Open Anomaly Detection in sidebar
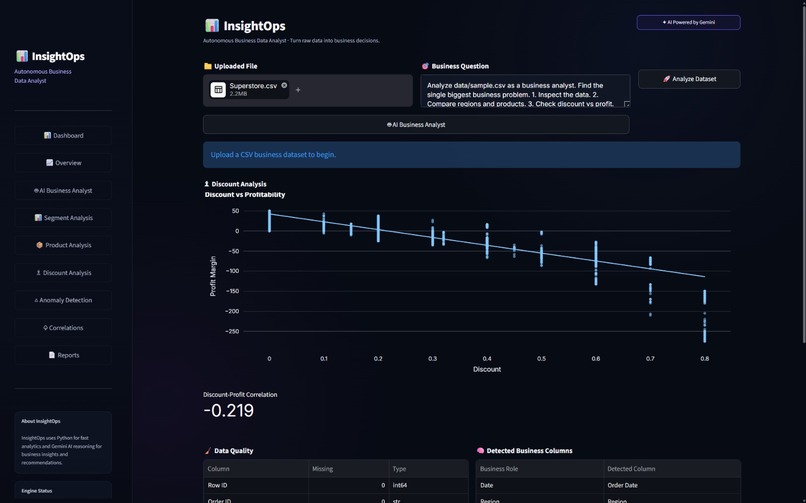Viewport: 806px width, 503px height. pyautogui.click(x=63, y=300)
